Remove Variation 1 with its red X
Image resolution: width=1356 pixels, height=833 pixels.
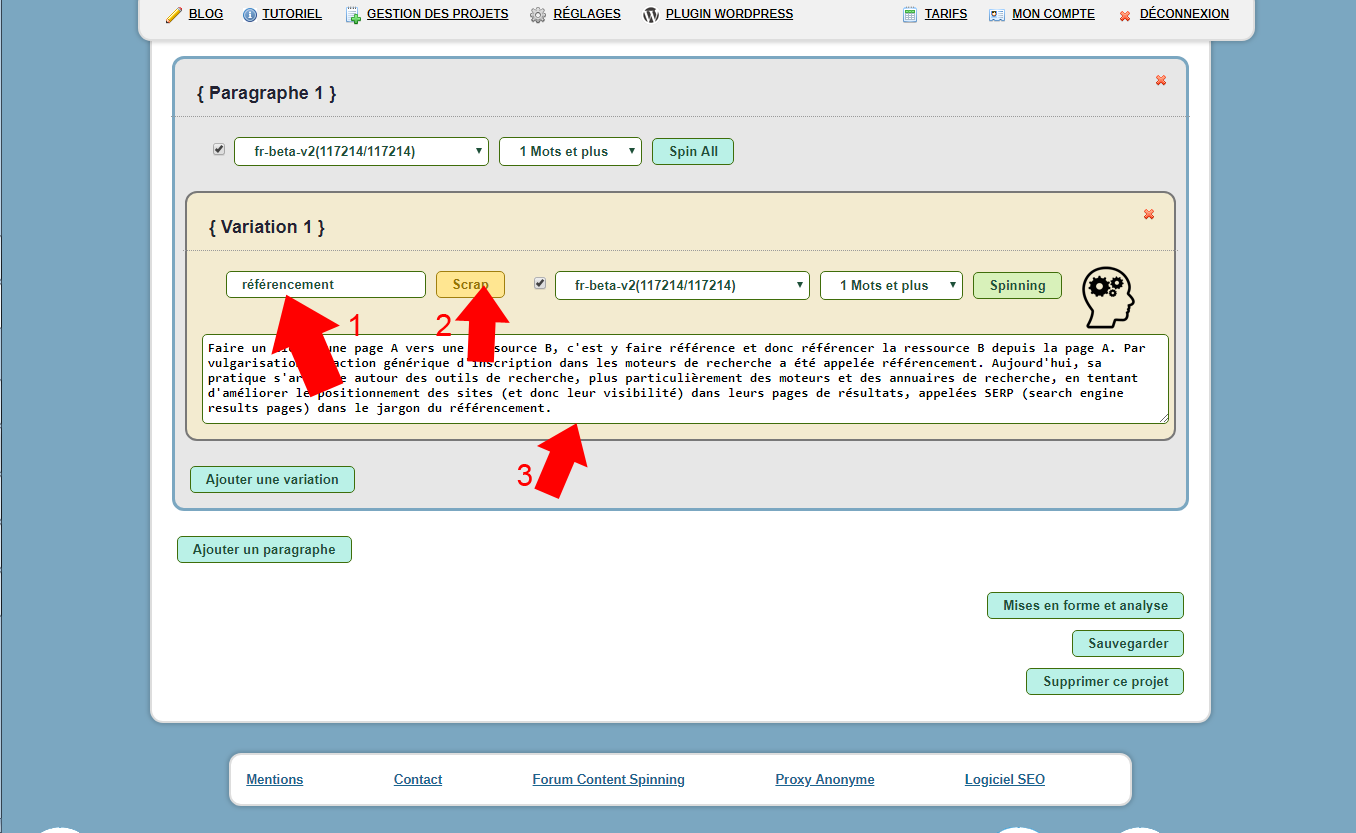point(1149,214)
